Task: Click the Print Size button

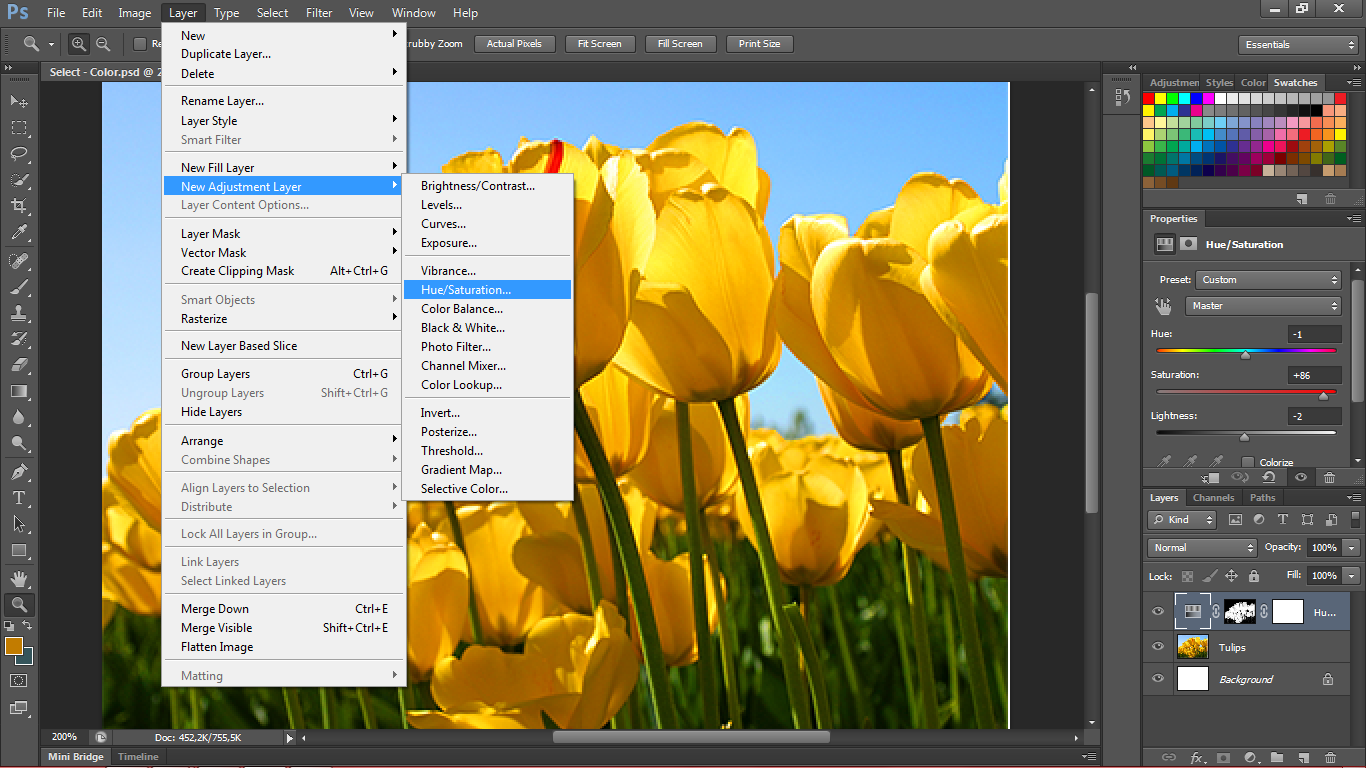Action: pos(760,44)
